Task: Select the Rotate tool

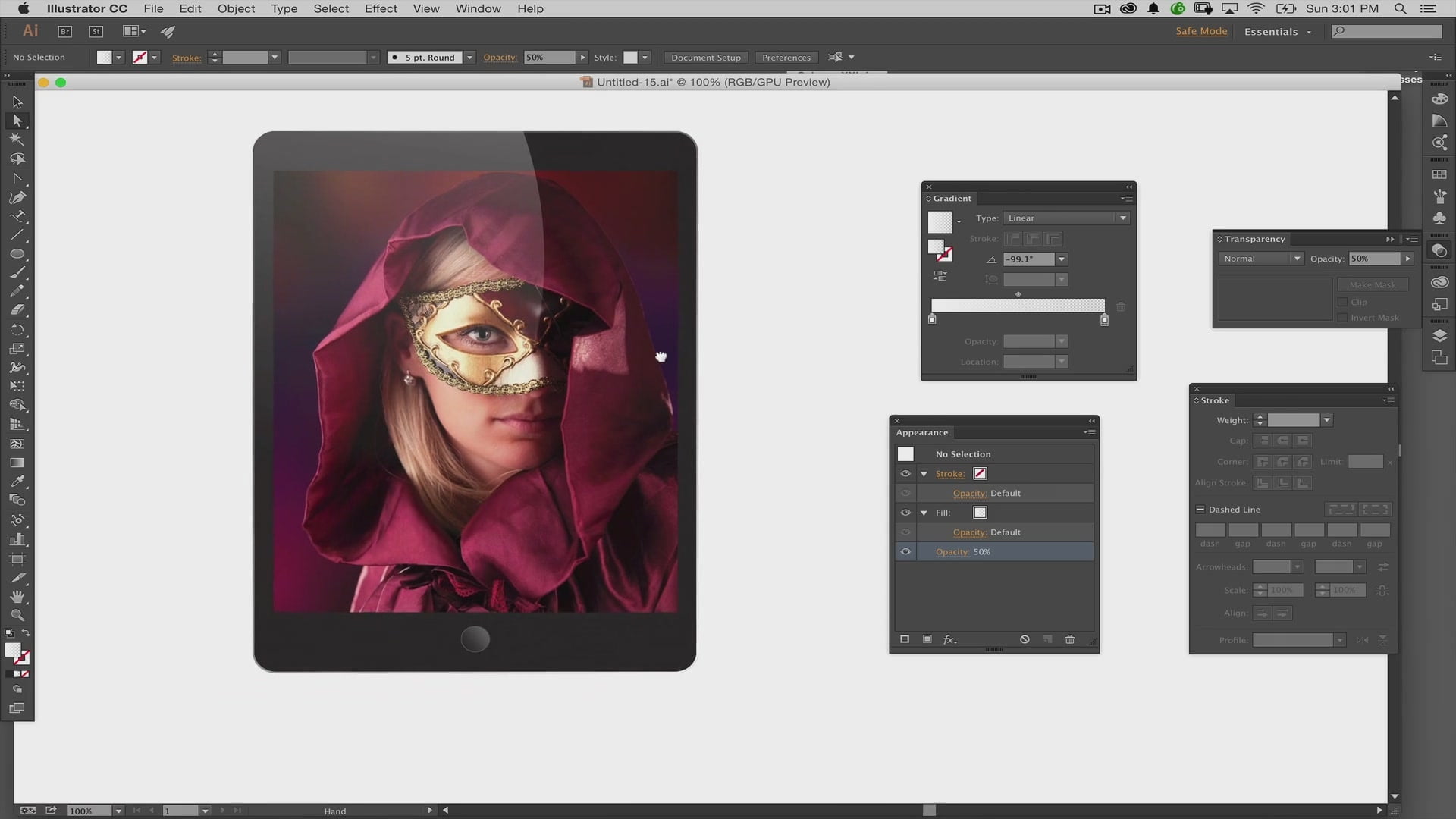Action: (x=17, y=329)
